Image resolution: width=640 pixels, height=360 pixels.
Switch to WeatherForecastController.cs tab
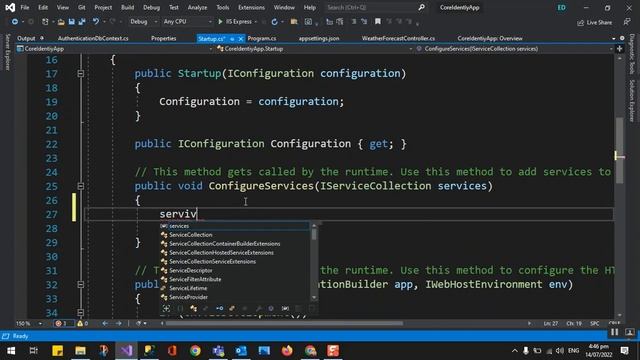coord(398,39)
